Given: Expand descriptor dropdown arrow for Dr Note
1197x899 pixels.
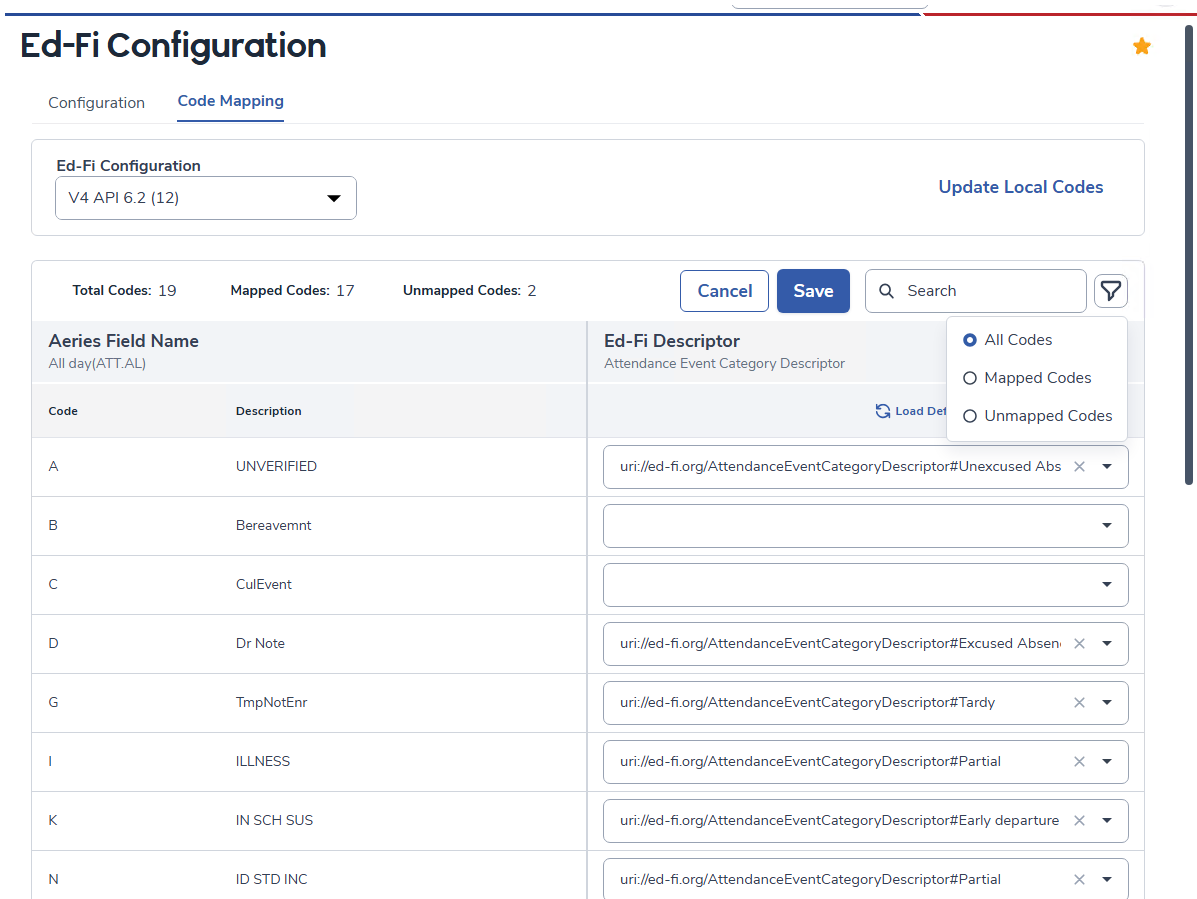Looking at the screenshot, I should (1107, 643).
